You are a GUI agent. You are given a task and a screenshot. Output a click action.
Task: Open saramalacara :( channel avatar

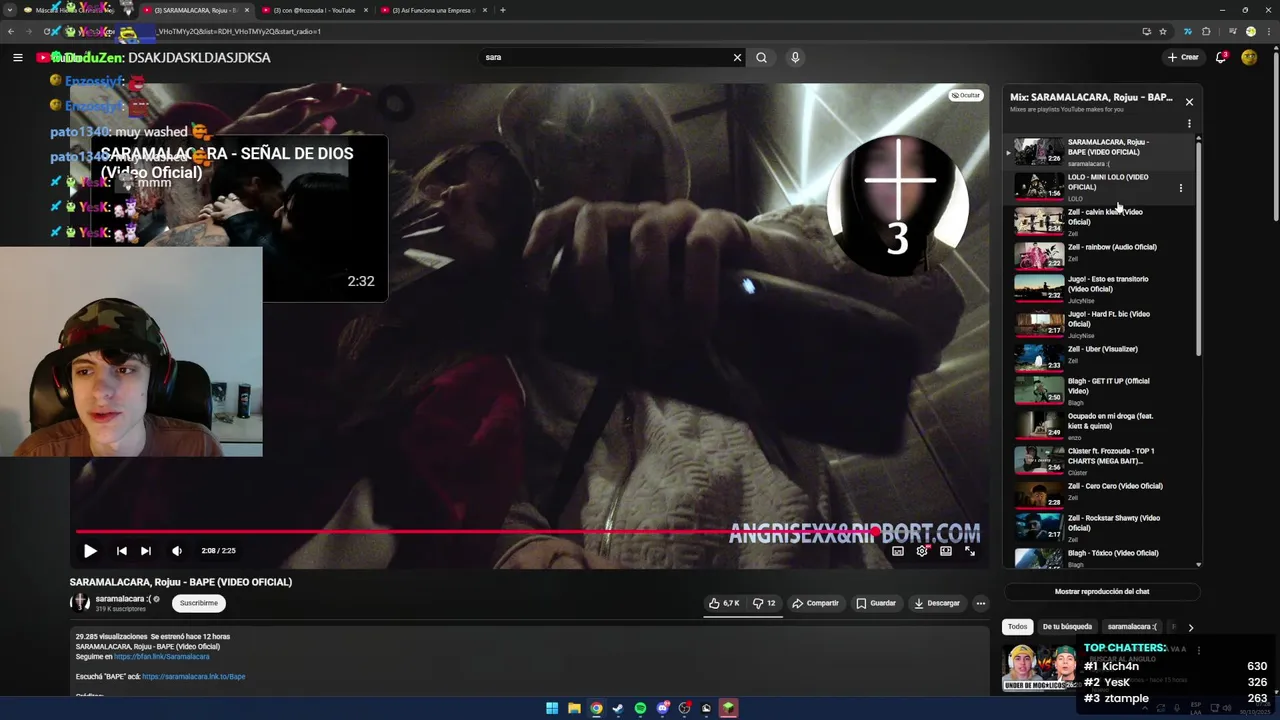click(79, 603)
